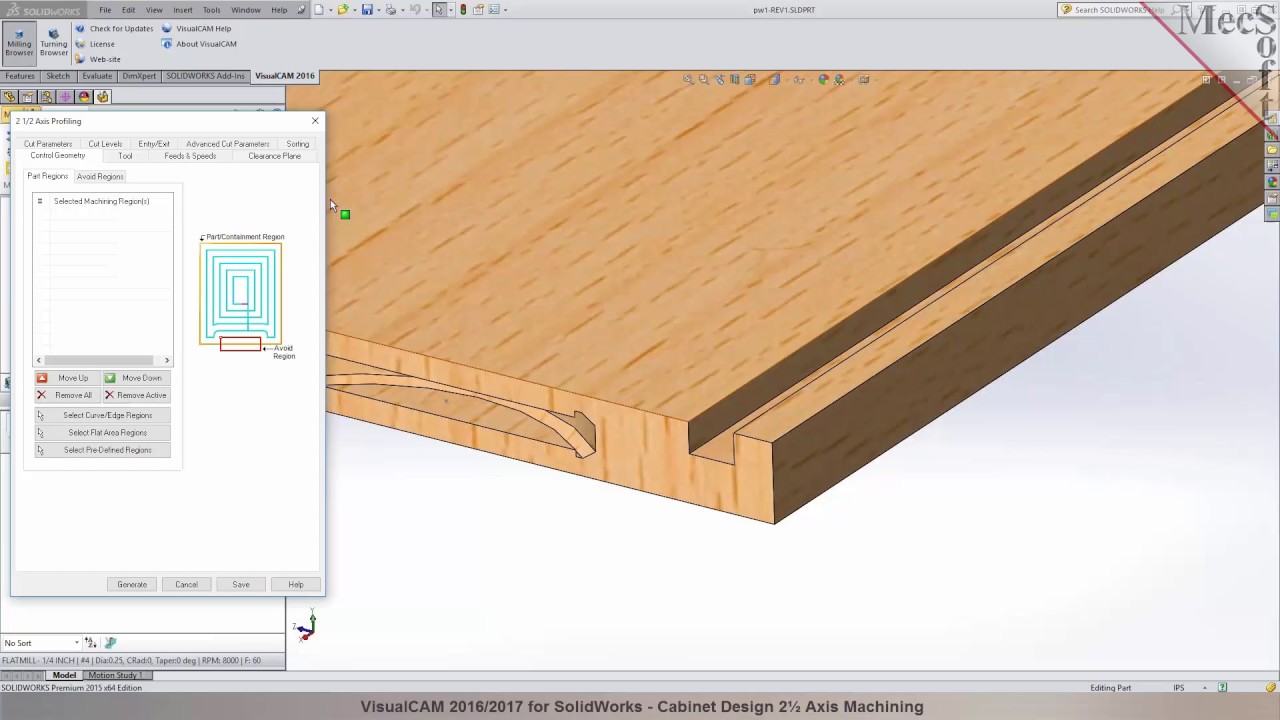Click the Select cursor tool
The height and width of the screenshot is (720, 1280).
pyautogui.click(x=439, y=10)
